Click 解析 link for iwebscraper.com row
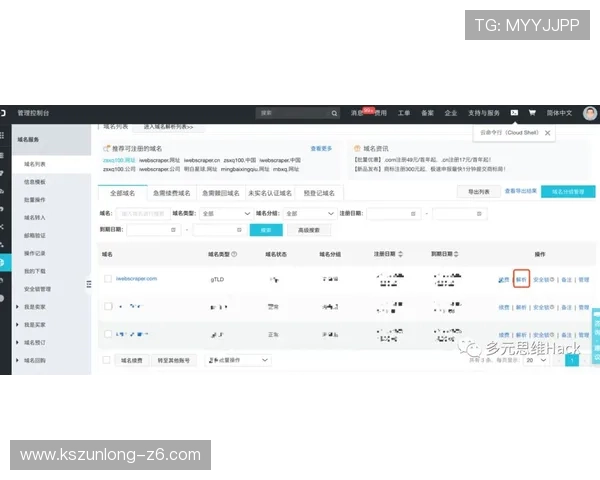 tap(521, 279)
